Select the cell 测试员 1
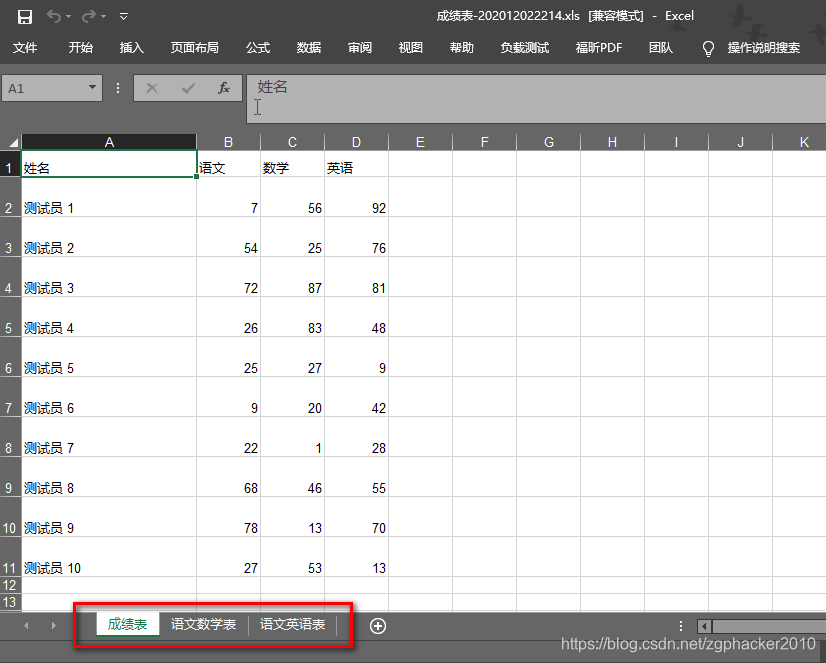This screenshot has height=663, width=826. coord(109,197)
